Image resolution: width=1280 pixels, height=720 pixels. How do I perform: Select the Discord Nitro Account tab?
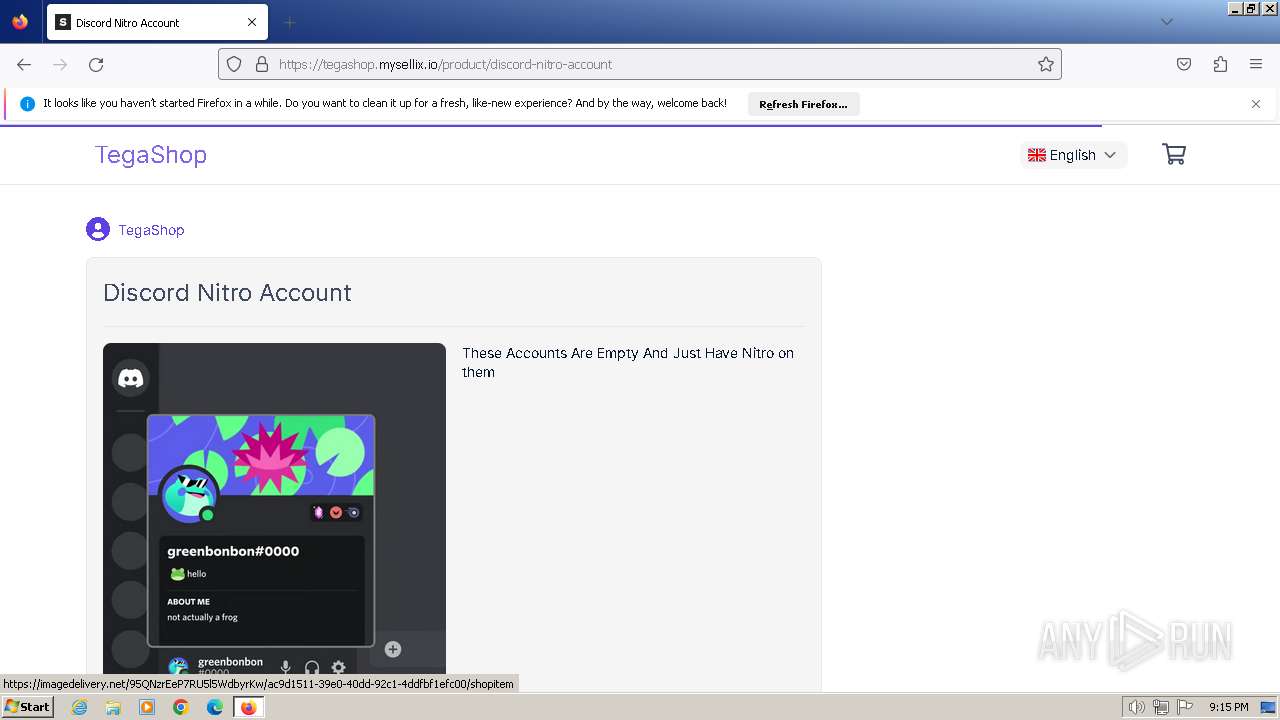click(x=156, y=22)
